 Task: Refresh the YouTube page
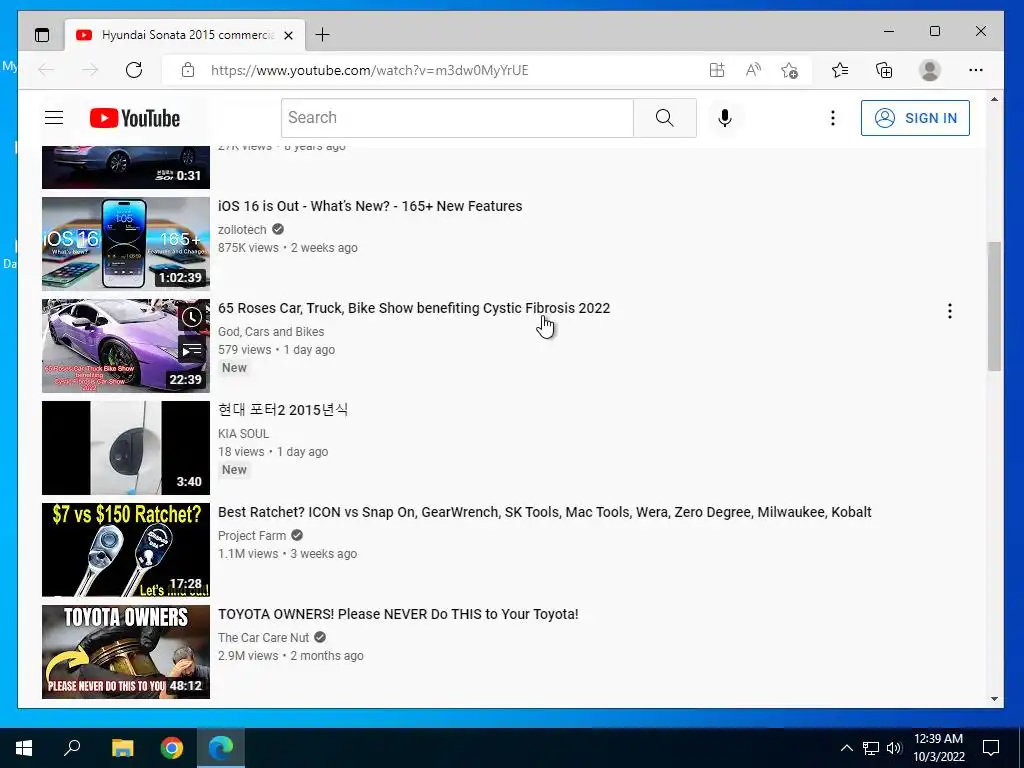(x=134, y=70)
